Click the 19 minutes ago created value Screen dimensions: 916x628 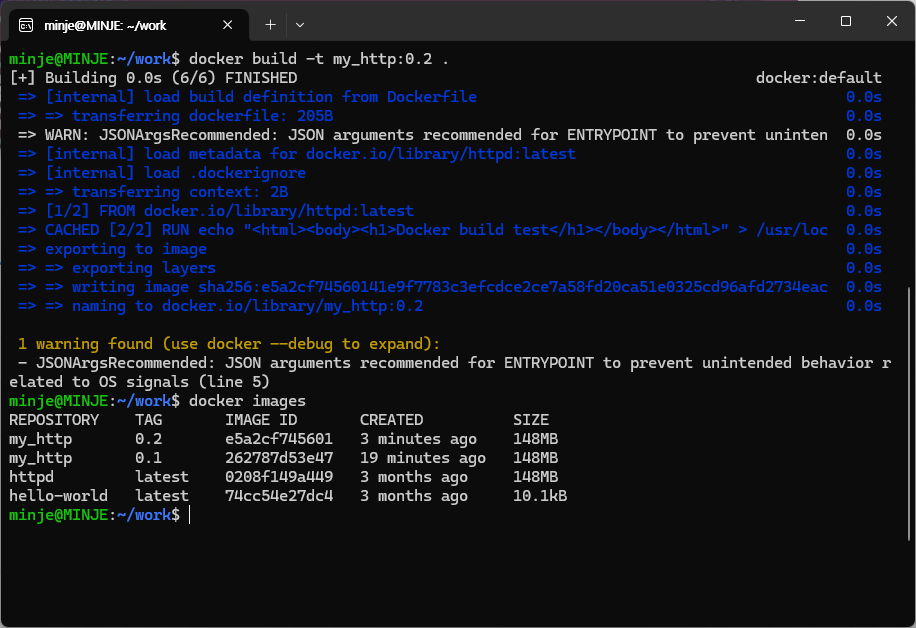pos(423,458)
